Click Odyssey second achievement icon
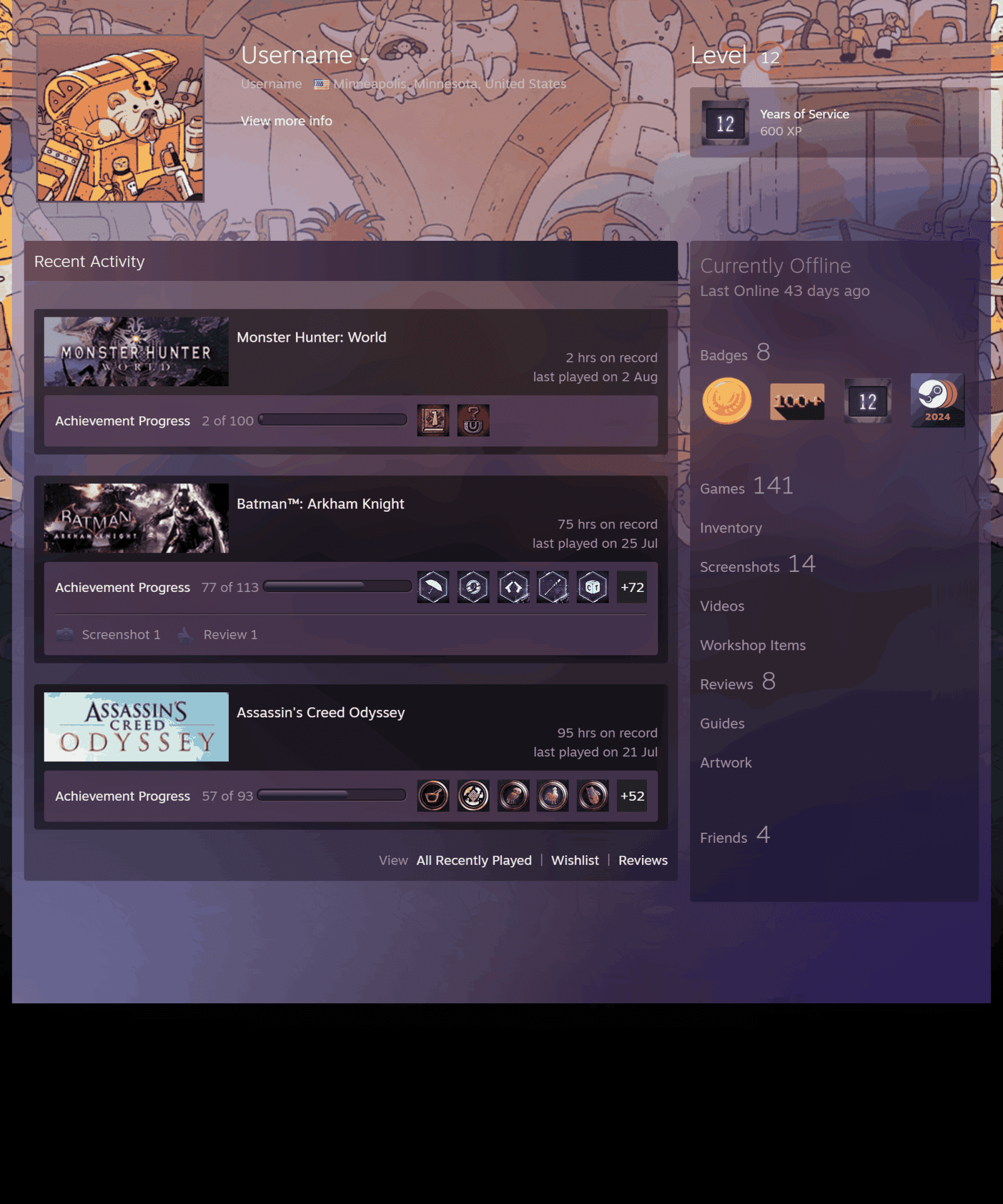This screenshot has width=1003, height=1204. (473, 796)
